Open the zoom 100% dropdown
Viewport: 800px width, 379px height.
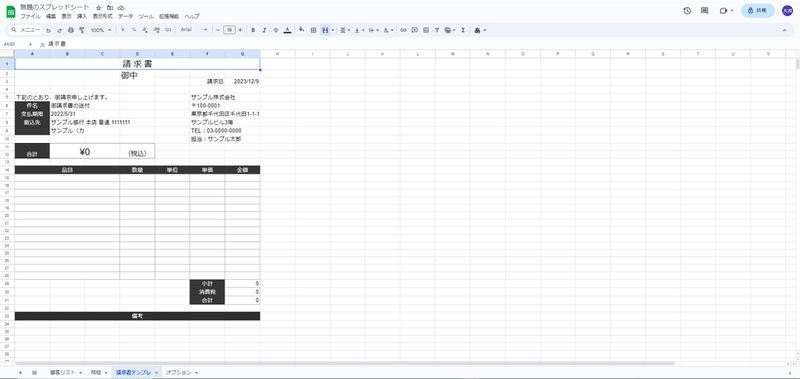(101, 30)
